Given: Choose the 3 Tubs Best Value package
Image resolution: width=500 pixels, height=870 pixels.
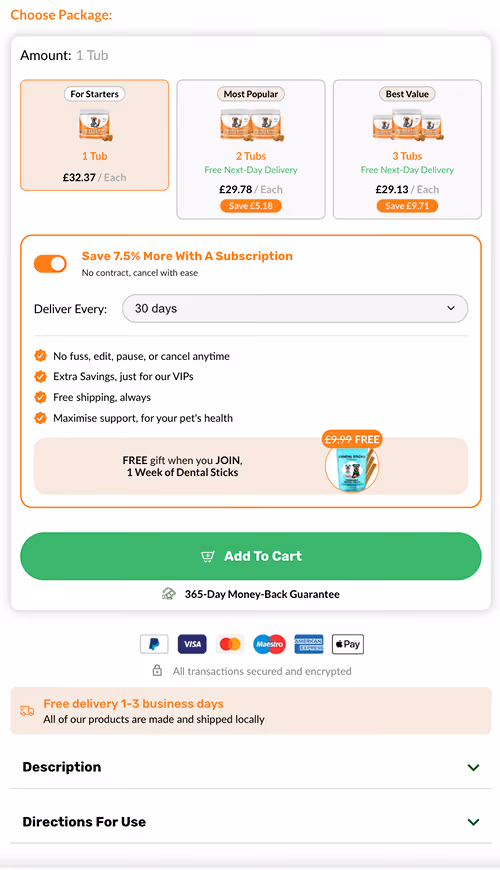Looking at the screenshot, I should pyautogui.click(x=407, y=149).
